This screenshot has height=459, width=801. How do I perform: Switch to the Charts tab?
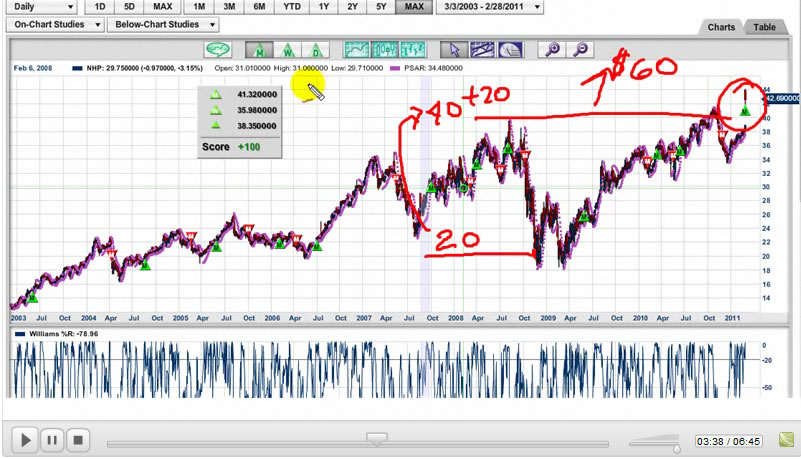[721, 27]
